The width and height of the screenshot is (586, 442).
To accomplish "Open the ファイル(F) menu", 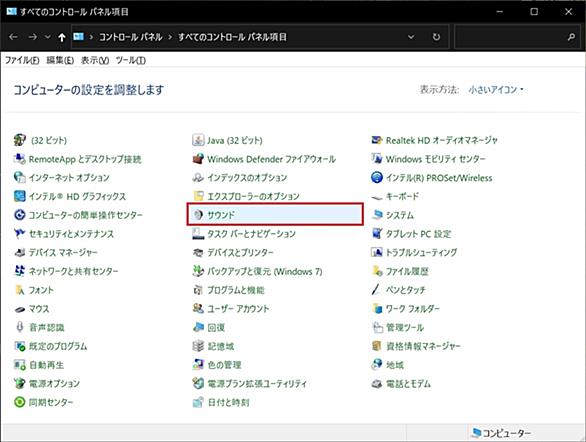I will coord(22,60).
